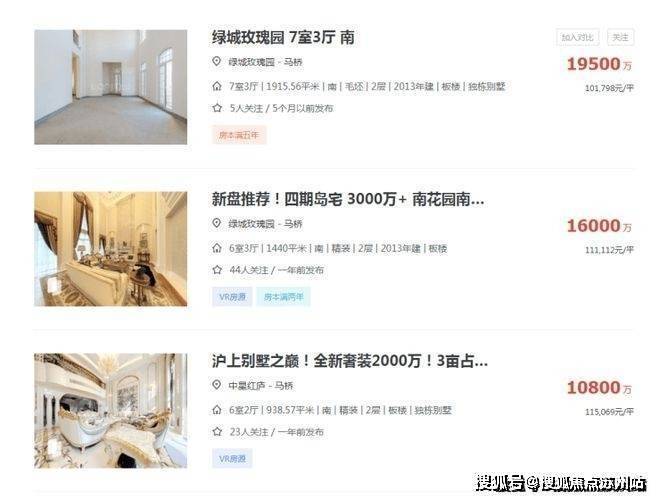Click 关注 button on first listing
Image resolution: width=660 pixels, height=500 pixels.
(620, 37)
